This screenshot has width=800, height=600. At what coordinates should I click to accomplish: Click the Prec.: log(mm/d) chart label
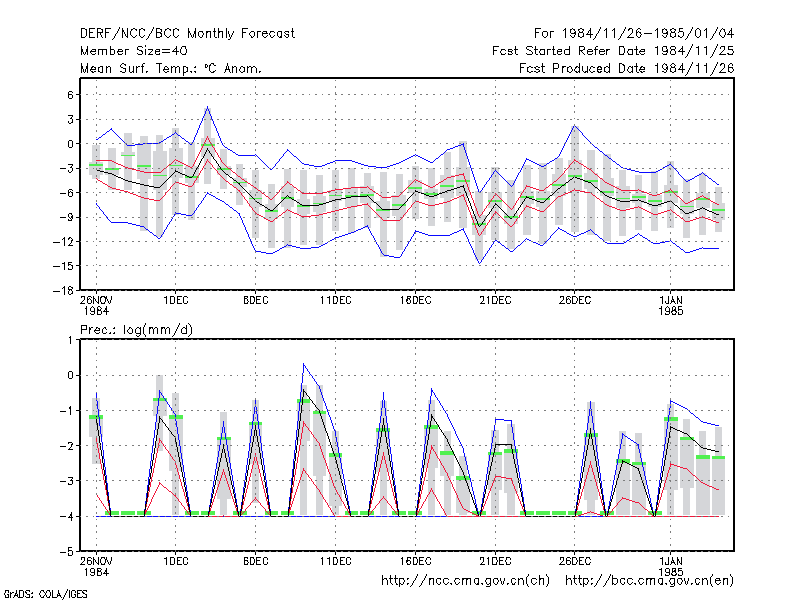click(x=136, y=330)
